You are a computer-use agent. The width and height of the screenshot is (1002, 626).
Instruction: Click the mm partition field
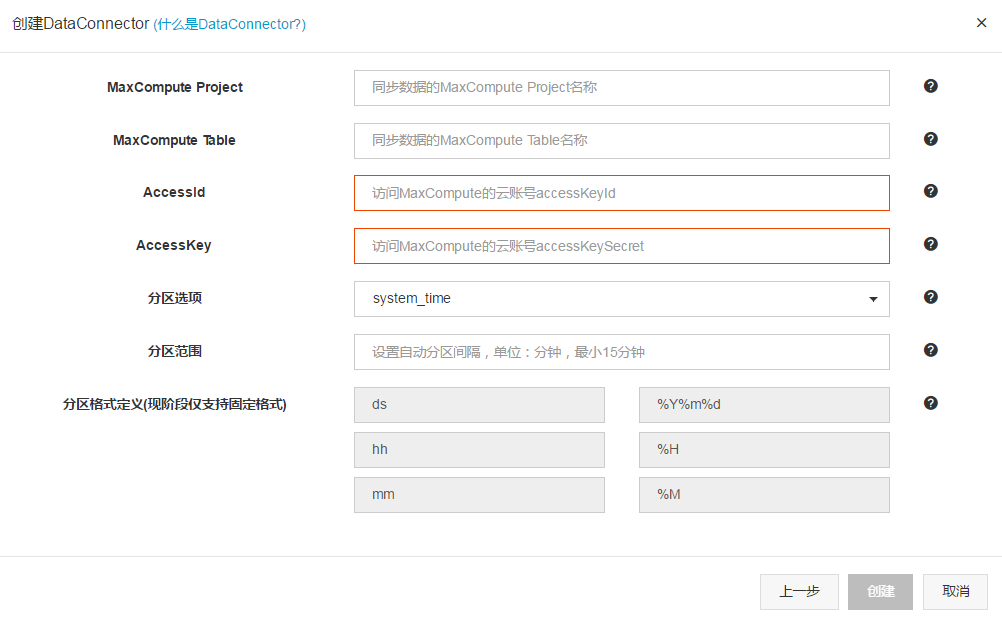click(479, 495)
